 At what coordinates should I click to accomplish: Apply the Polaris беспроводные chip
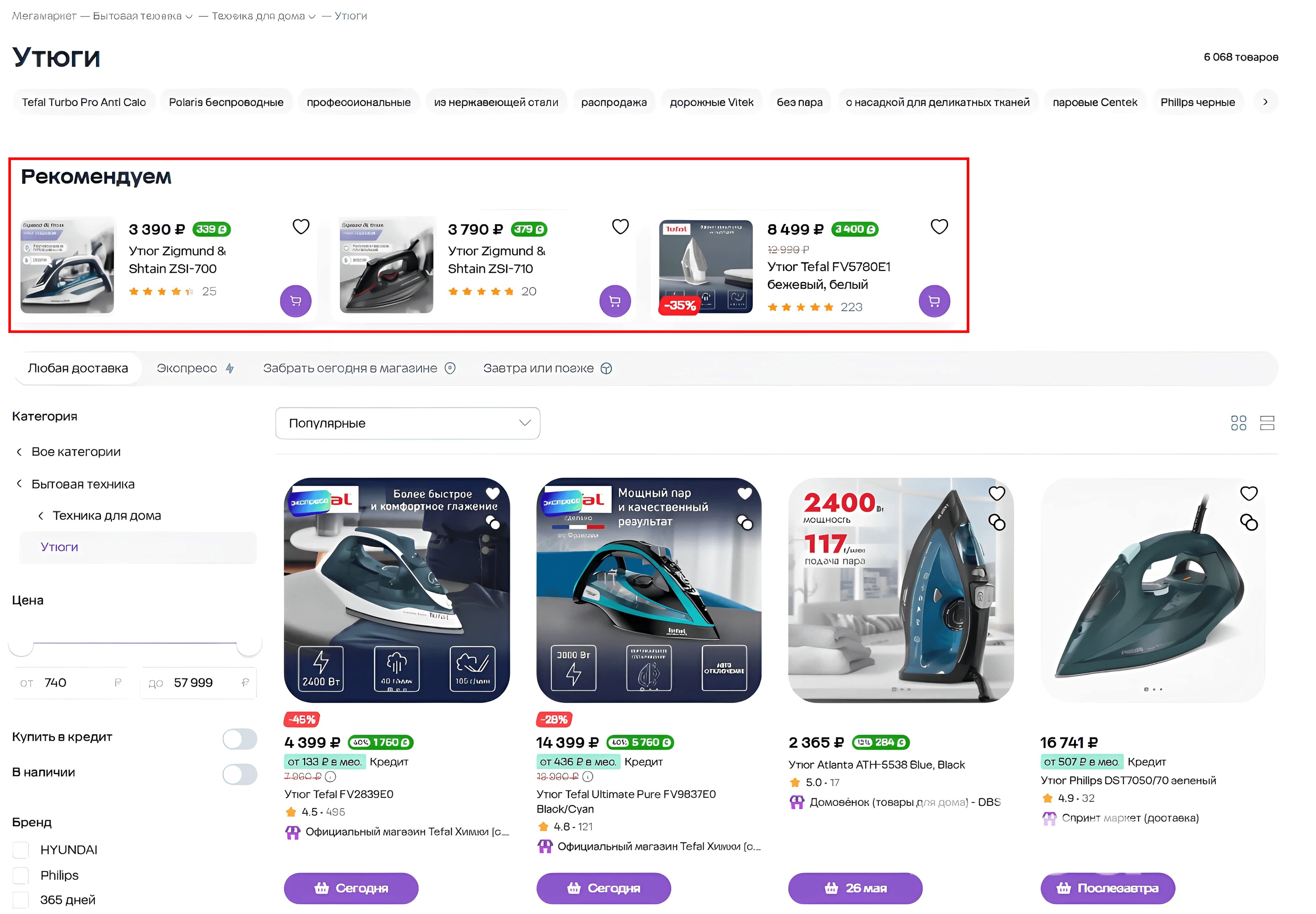226,102
